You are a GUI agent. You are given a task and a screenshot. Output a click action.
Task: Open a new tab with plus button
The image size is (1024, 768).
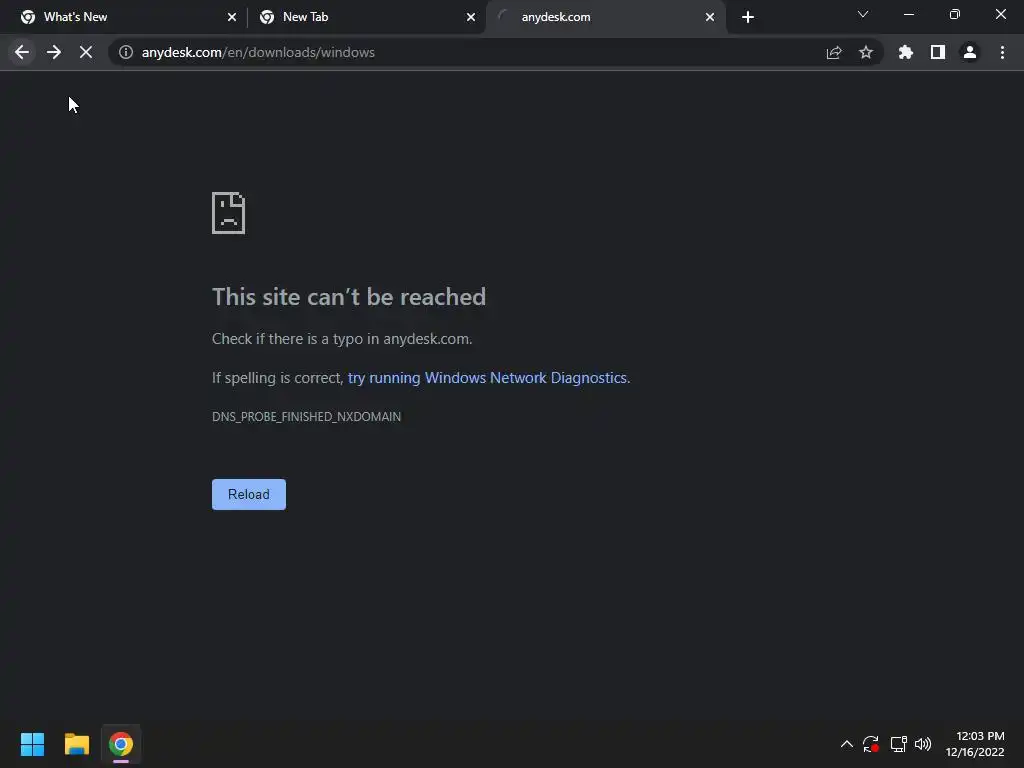[x=748, y=17]
